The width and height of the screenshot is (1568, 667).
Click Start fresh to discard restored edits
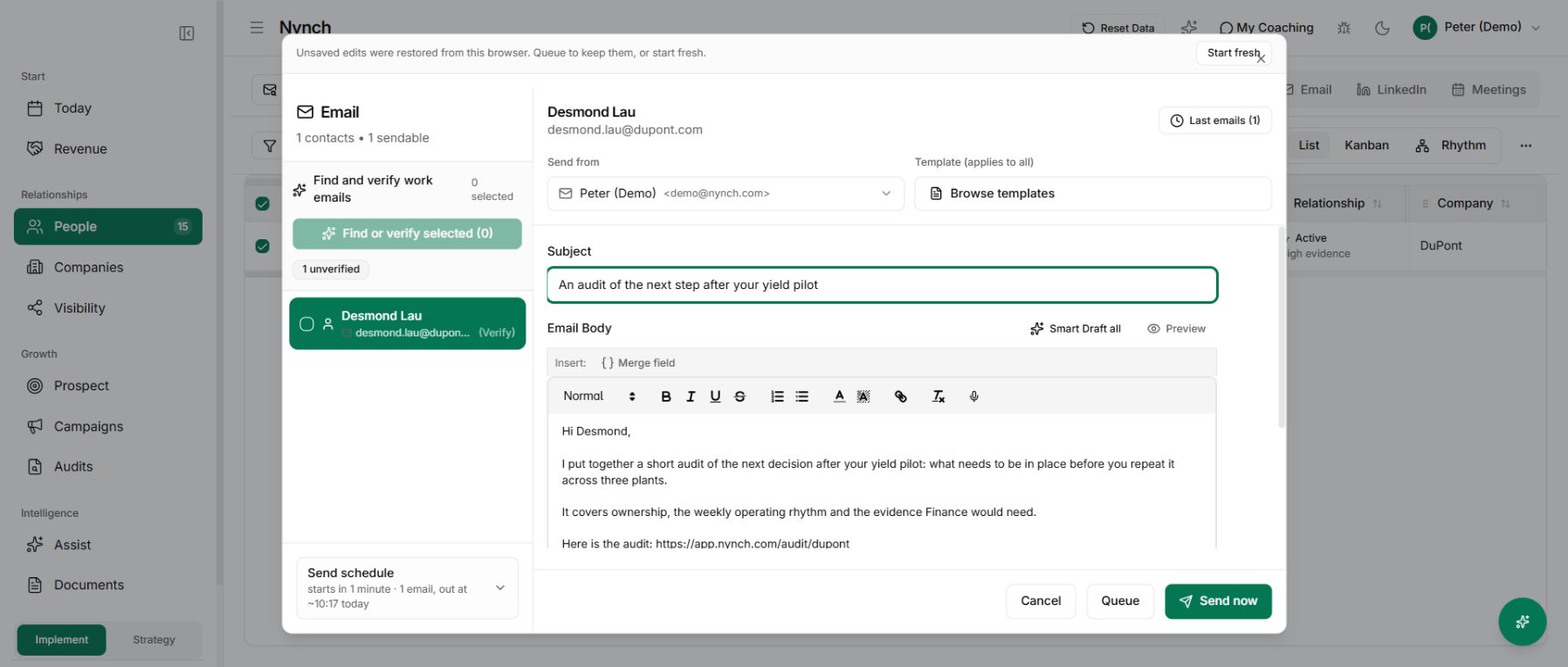[1232, 53]
